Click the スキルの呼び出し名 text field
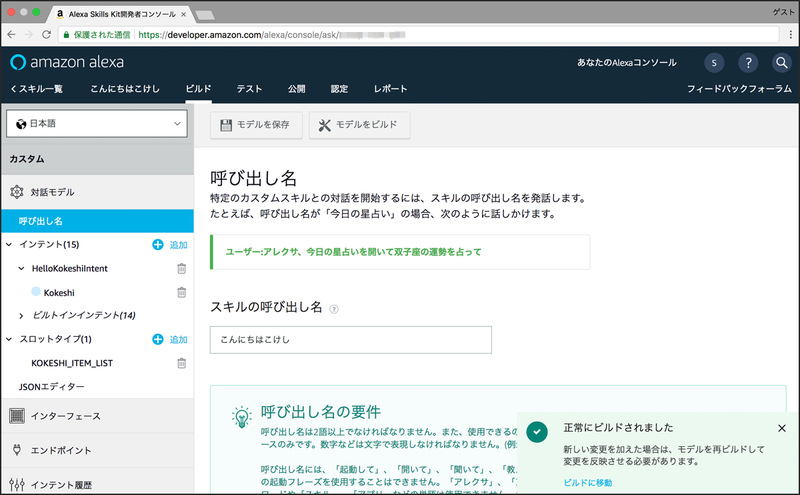 pyautogui.click(x=351, y=340)
